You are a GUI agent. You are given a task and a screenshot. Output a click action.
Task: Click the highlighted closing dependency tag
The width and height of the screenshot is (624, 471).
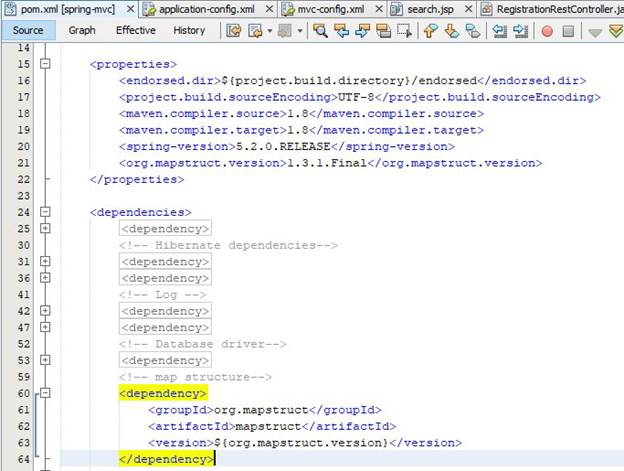tap(166, 459)
